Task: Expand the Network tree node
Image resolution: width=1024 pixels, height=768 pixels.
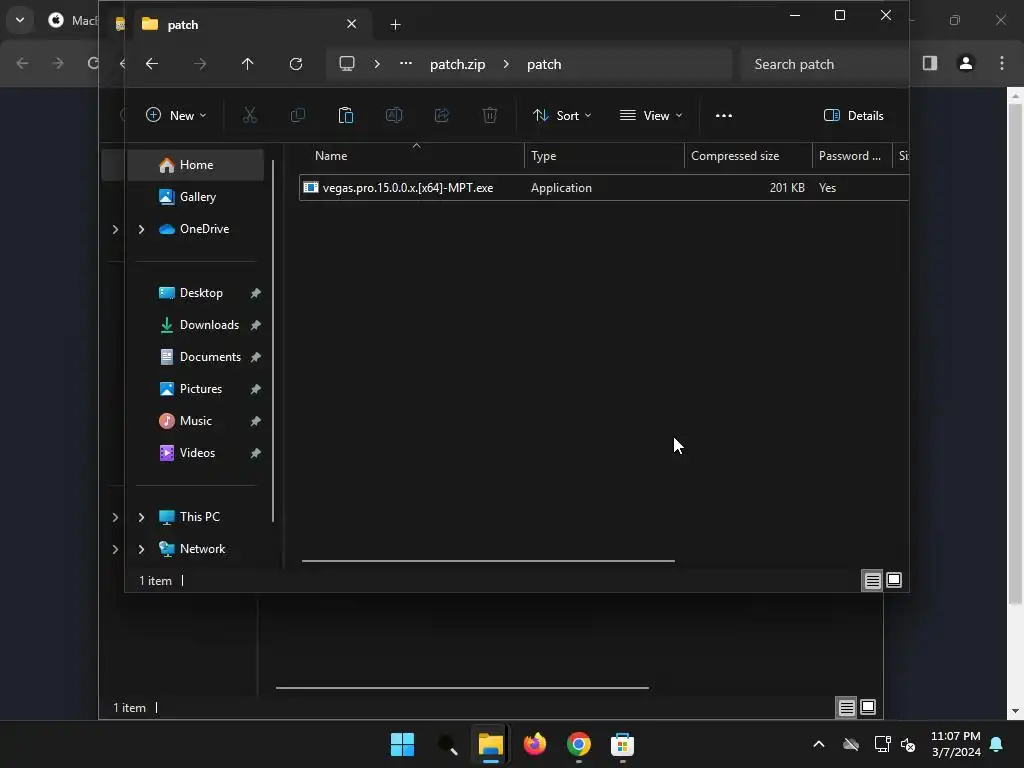Action: (141, 549)
